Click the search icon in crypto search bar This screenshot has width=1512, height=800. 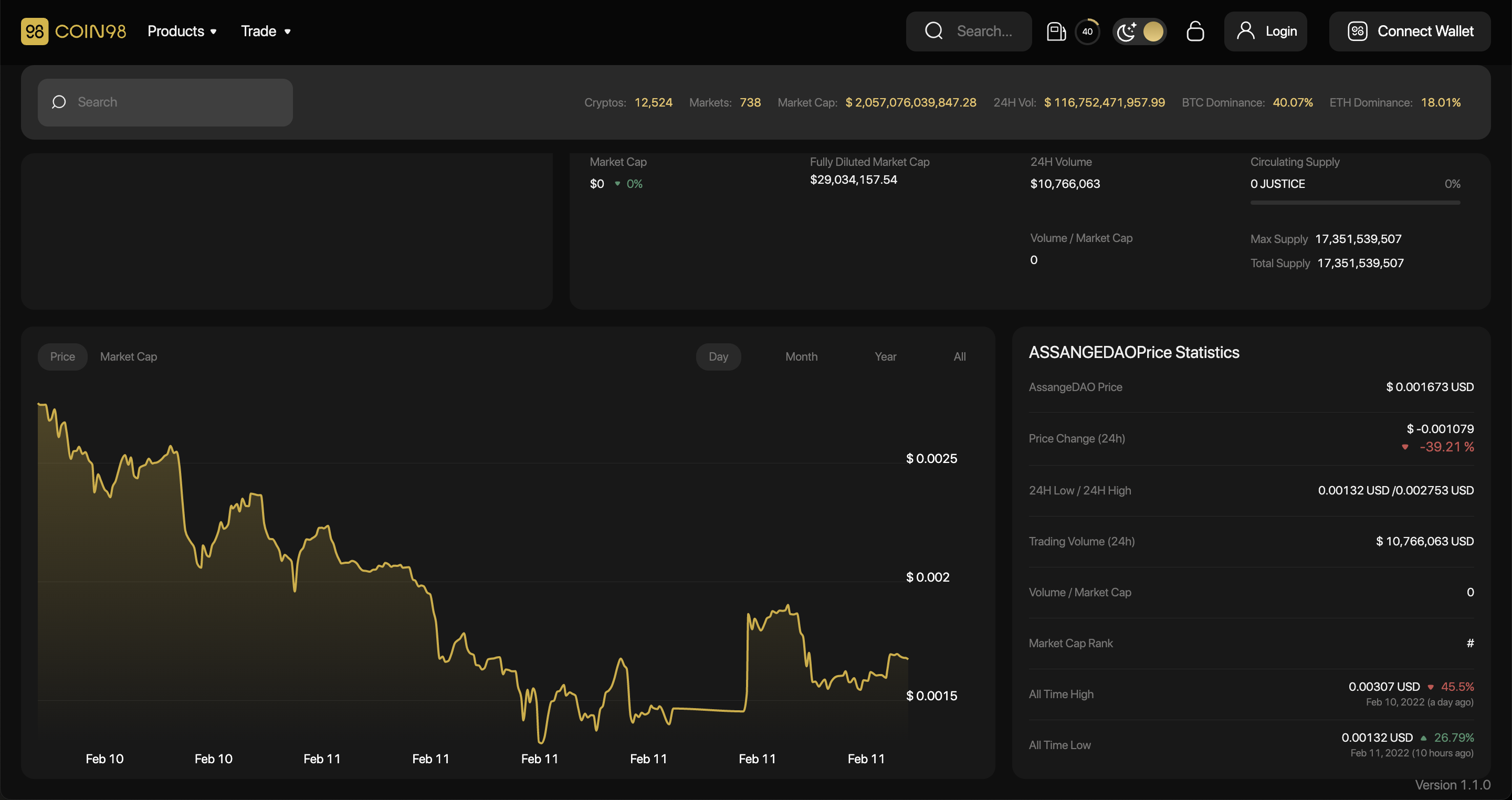59,102
